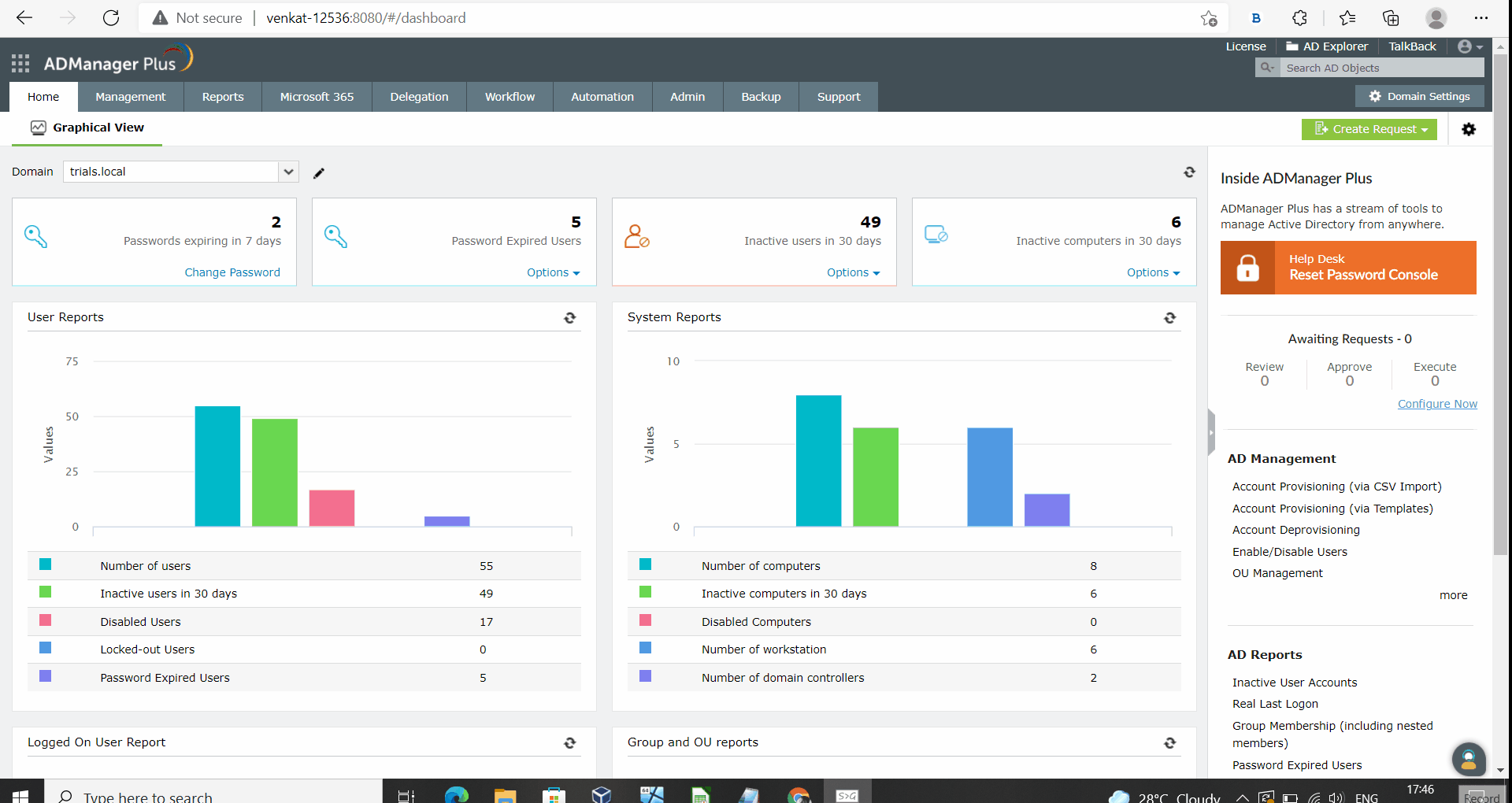1512x803 pixels.
Task: Click the Inactive computers monitor icon
Action: click(936, 235)
